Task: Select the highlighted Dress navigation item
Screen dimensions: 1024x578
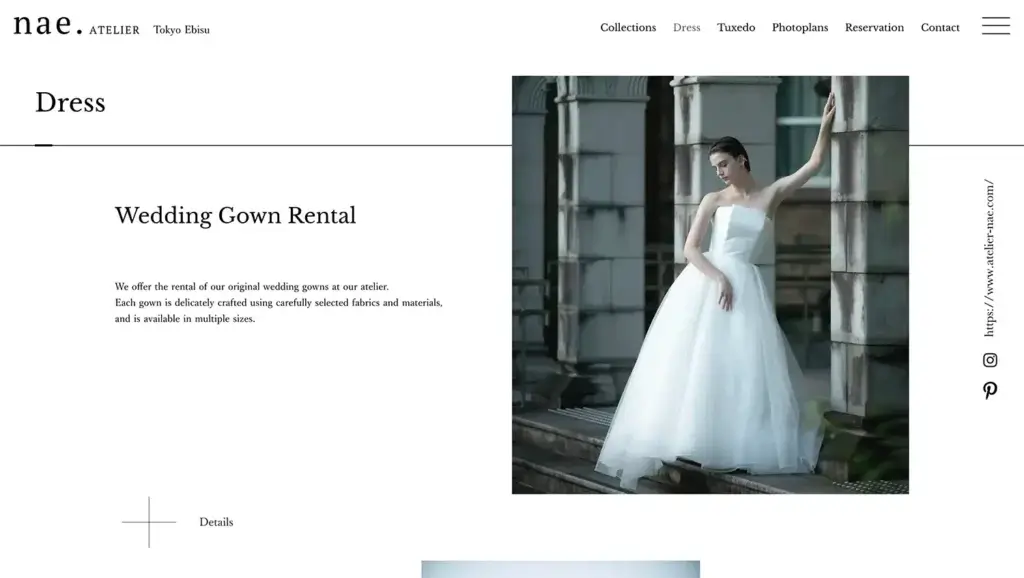Action: click(x=687, y=27)
